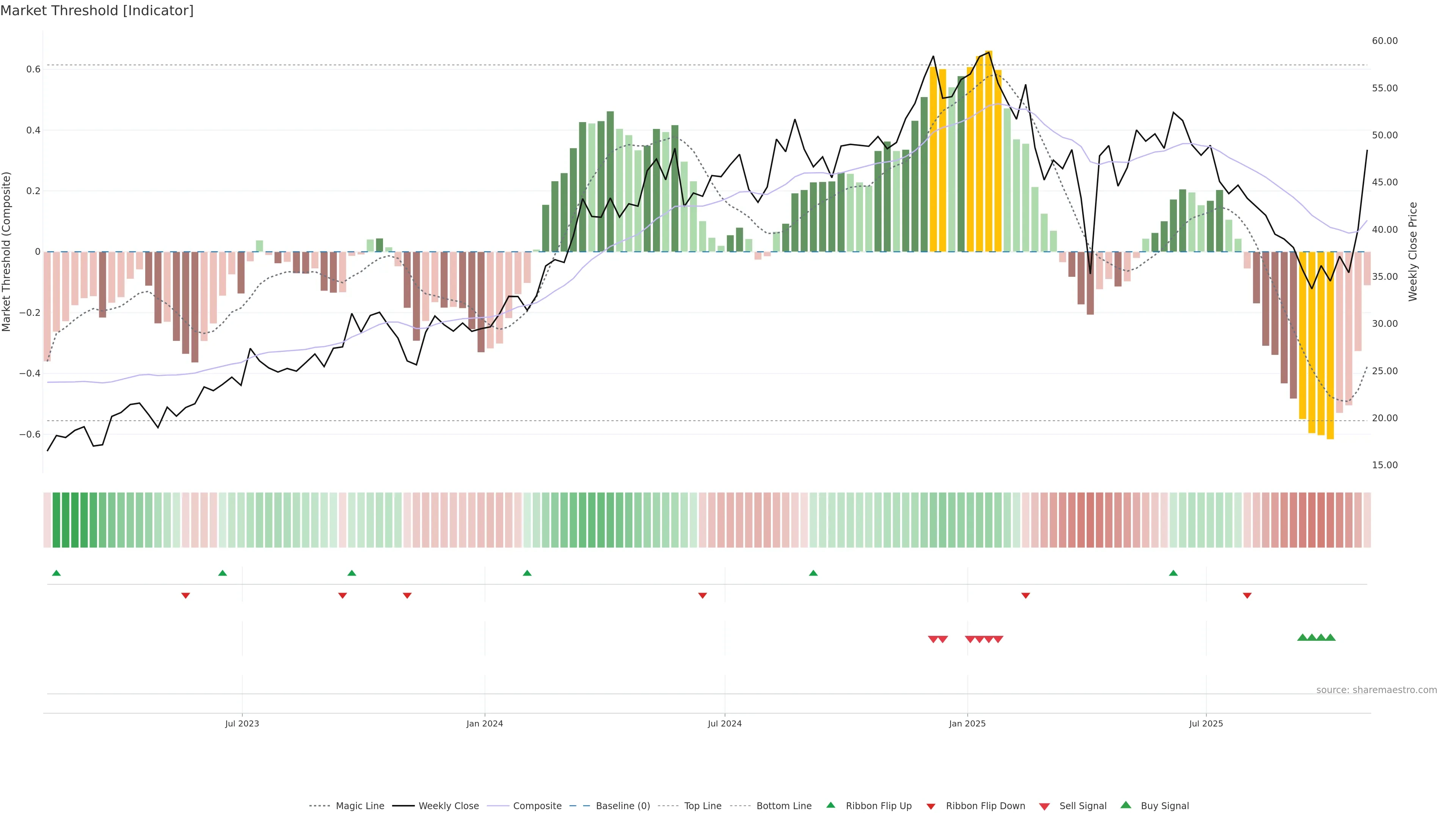The image size is (1456, 819).
Task: Click the Sell Signal legend icon
Action: [1045, 806]
